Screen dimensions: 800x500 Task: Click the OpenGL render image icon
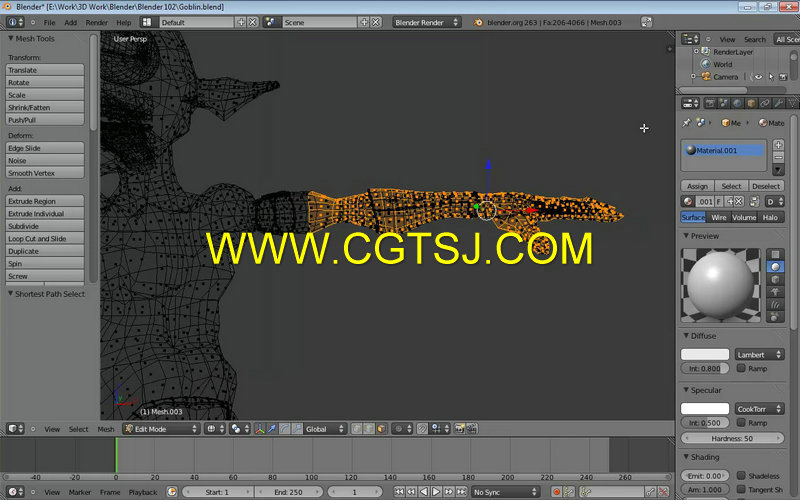(460, 429)
